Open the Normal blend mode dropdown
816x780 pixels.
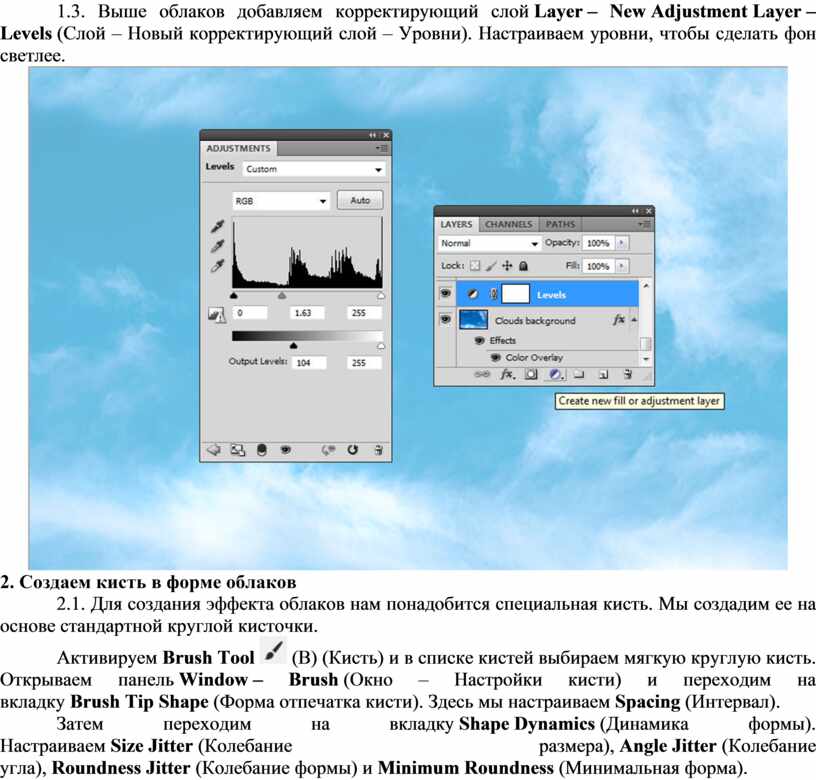click(x=489, y=244)
